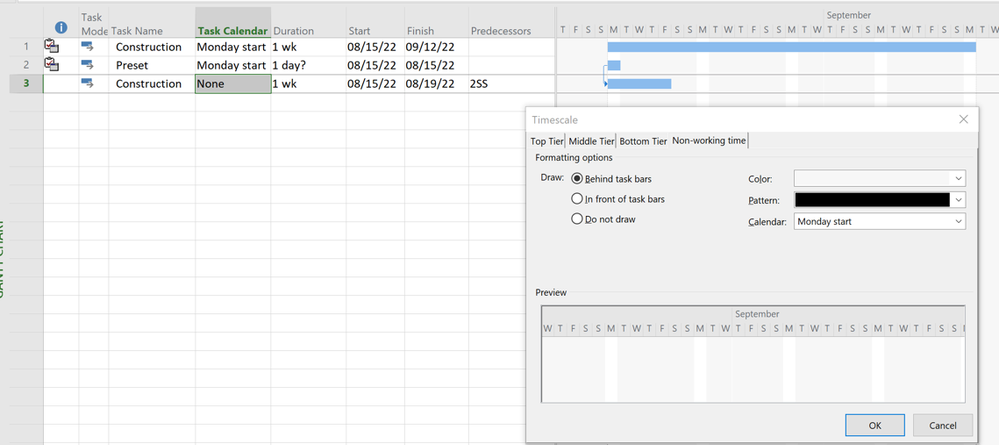The height and width of the screenshot is (445, 999).
Task: Click Monday start calendar cell in row 1
Action: 233,47
